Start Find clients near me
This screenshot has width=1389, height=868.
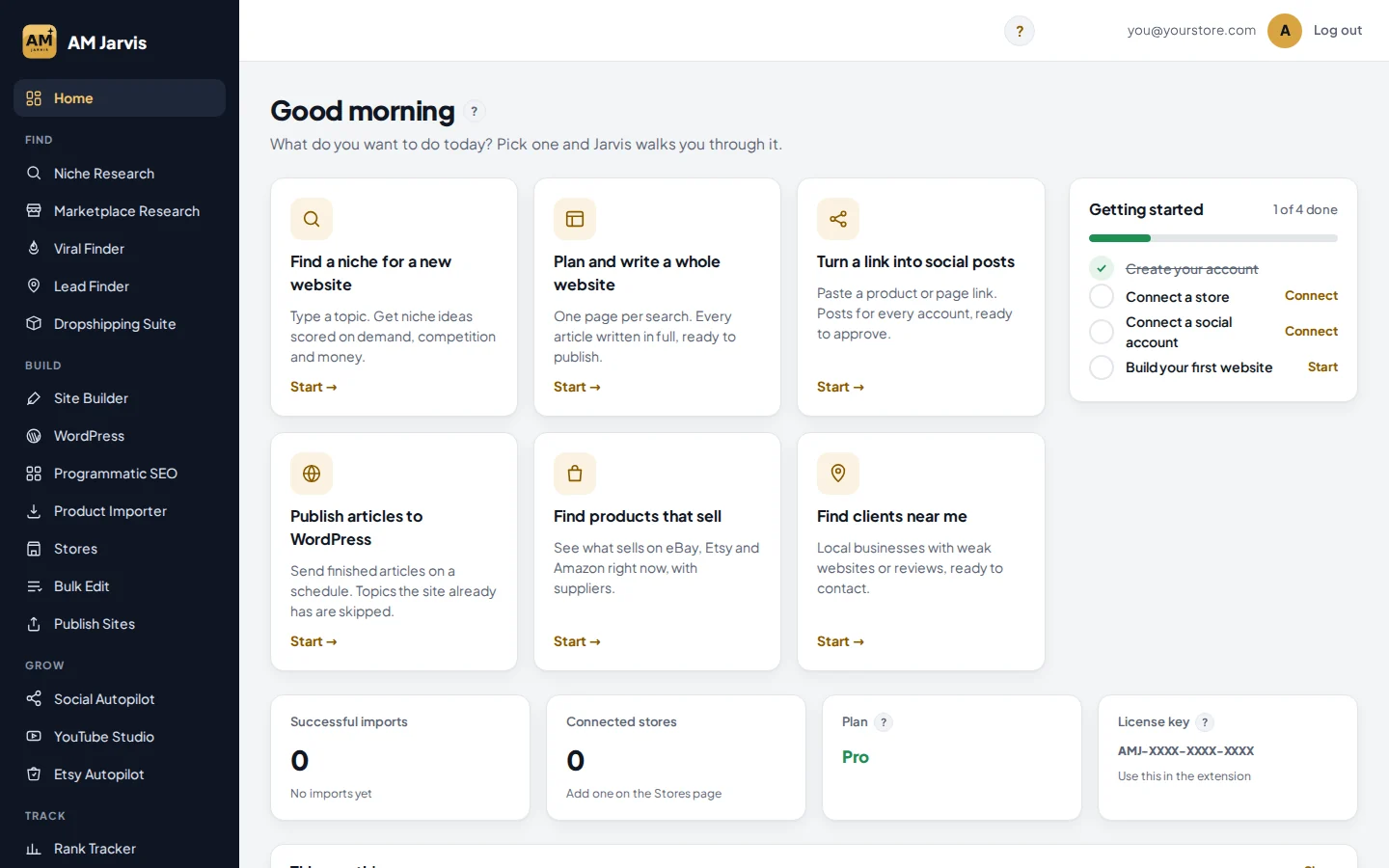pos(840,641)
